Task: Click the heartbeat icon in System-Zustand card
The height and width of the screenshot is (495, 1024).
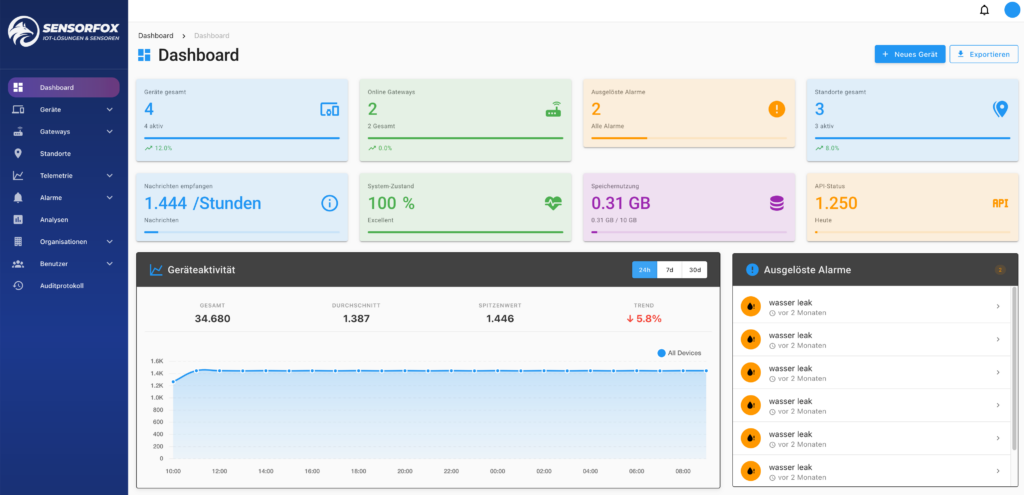Action: [553, 203]
